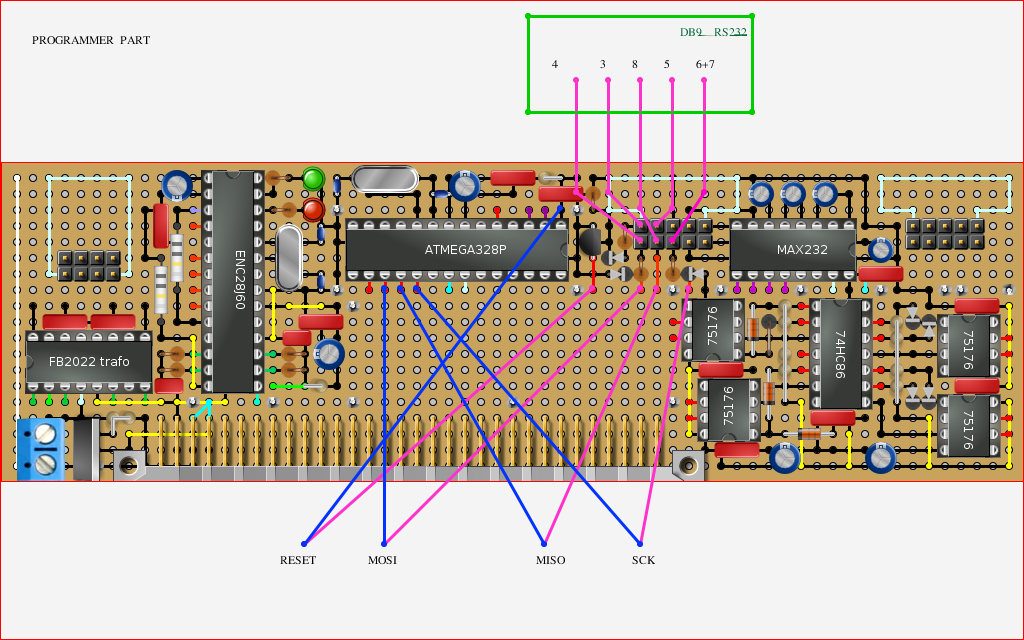Click DB9 pin 6+7 label
1024x640 pixels.
705,64
